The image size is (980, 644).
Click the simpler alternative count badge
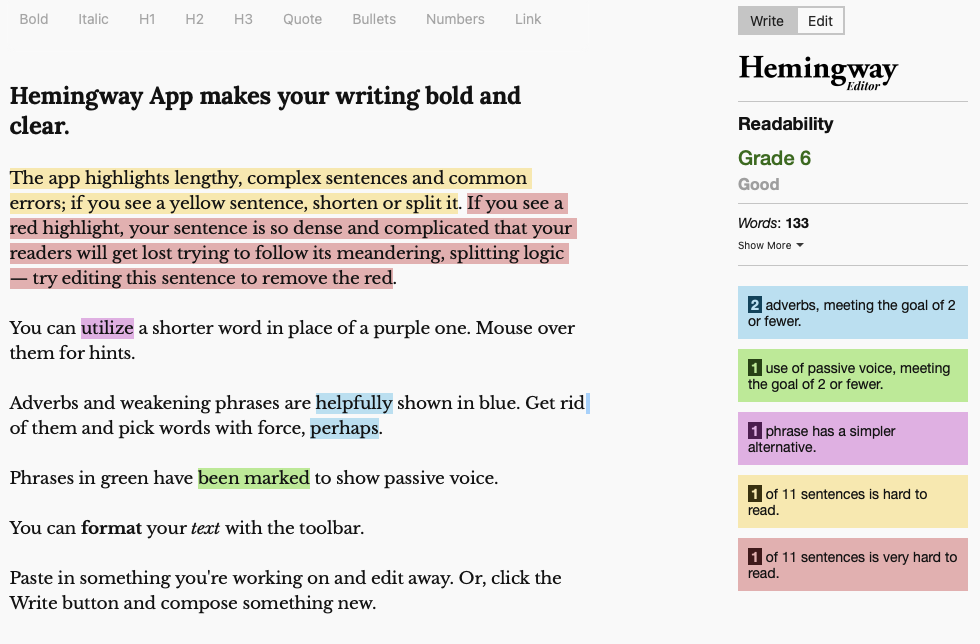754,430
